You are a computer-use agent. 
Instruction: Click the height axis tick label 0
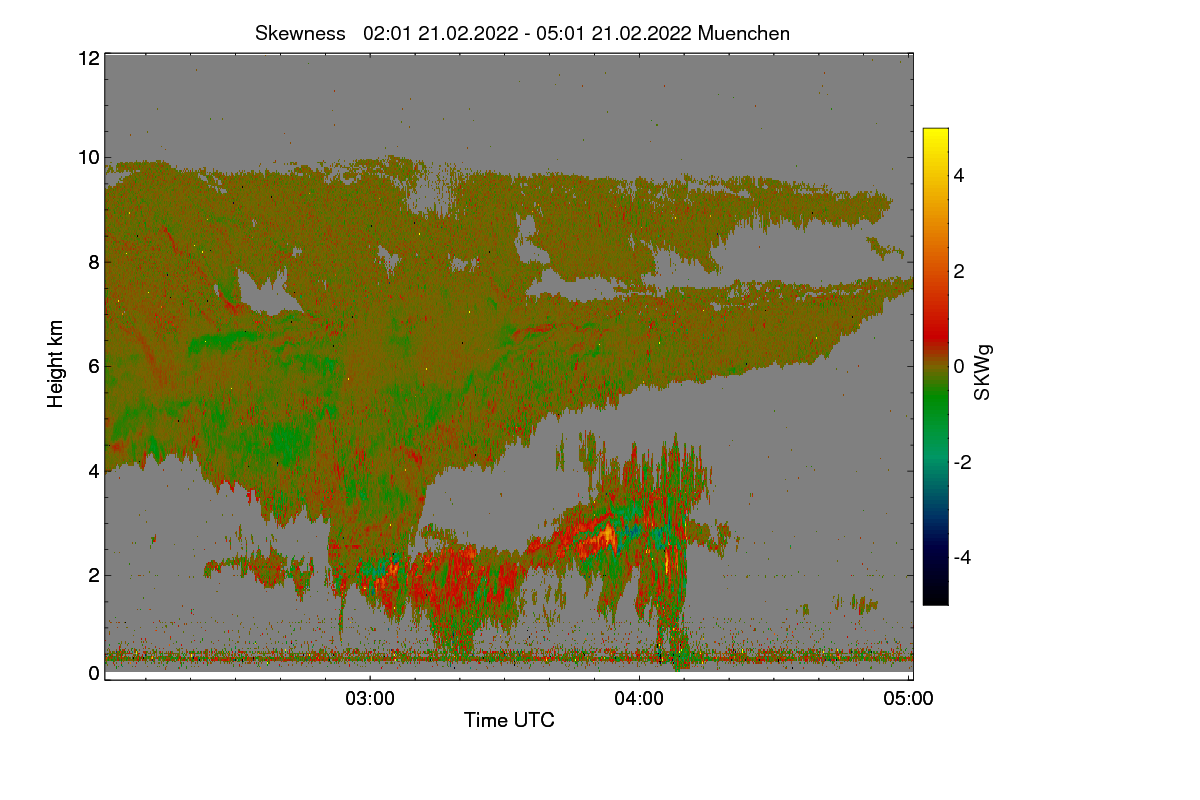tap(94, 673)
